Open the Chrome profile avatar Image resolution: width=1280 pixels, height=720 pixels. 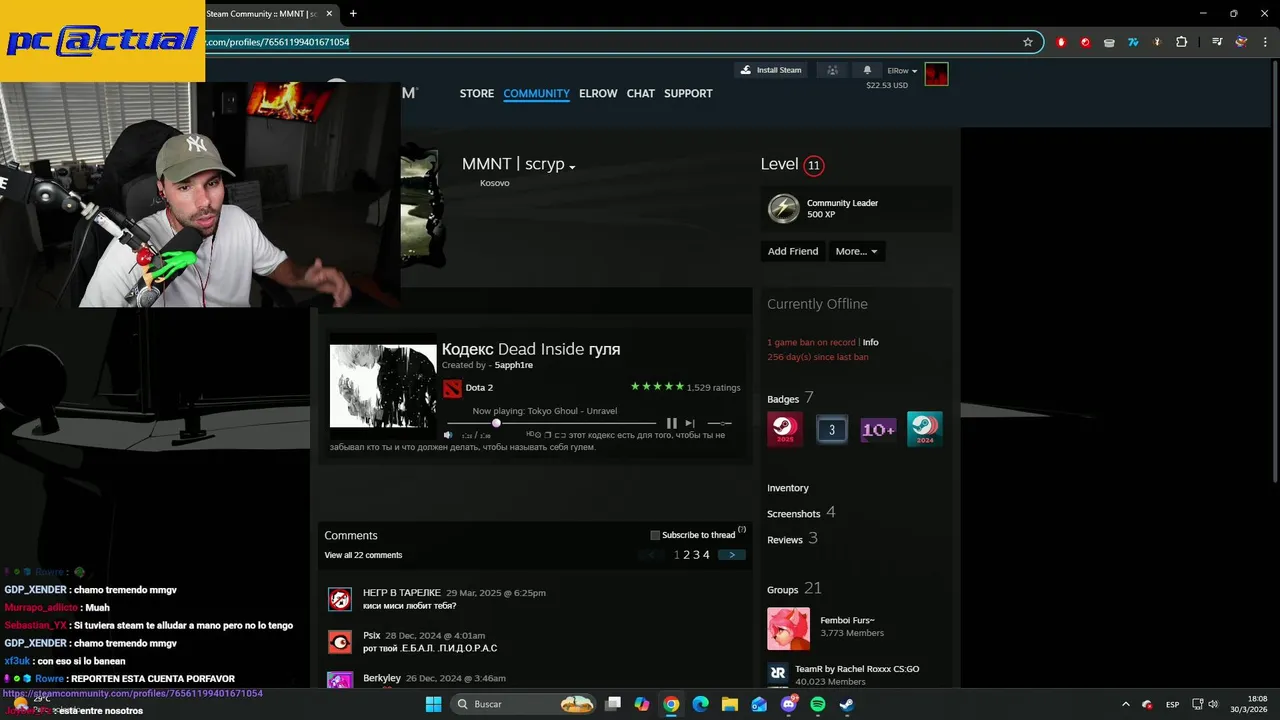pyautogui.click(x=1241, y=42)
